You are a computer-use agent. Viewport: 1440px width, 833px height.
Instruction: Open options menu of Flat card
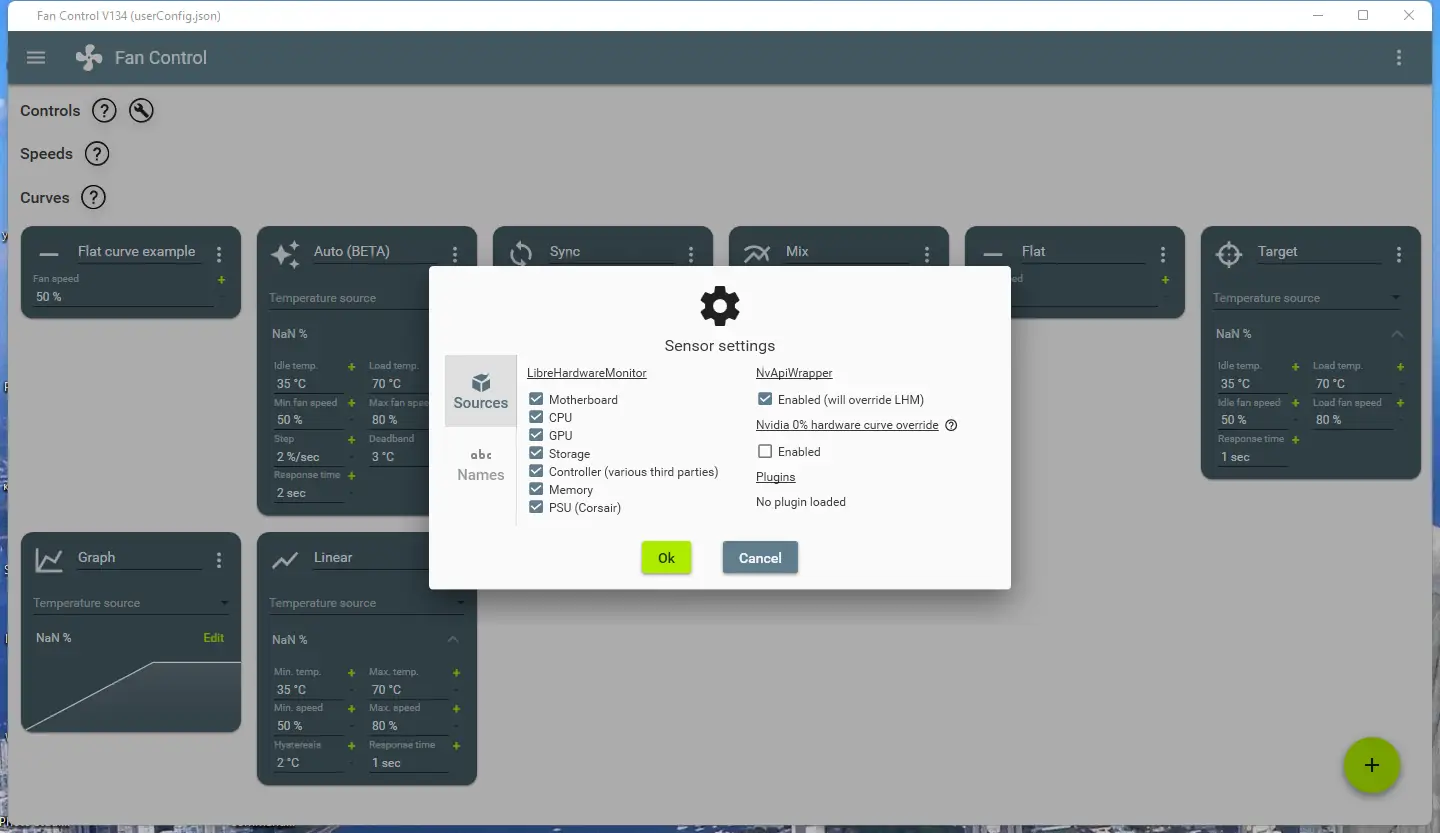click(1163, 255)
